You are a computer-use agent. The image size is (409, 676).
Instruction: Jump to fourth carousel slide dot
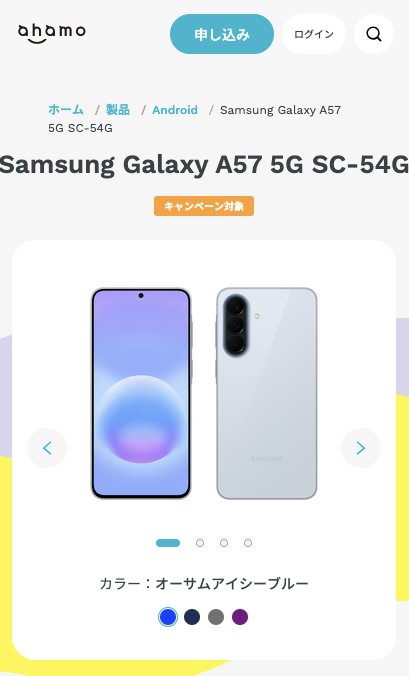pos(248,543)
